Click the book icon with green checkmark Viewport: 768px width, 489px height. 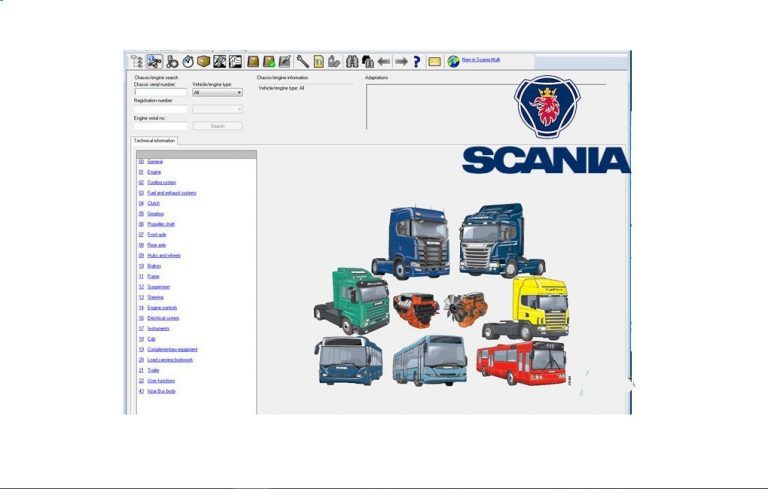[269, 62]
